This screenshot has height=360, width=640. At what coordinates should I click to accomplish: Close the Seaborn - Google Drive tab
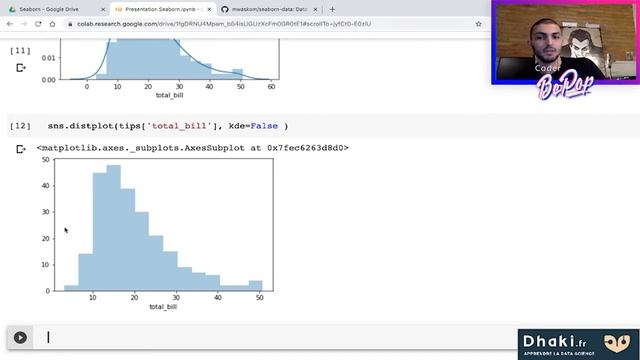(x=103, y=9)
